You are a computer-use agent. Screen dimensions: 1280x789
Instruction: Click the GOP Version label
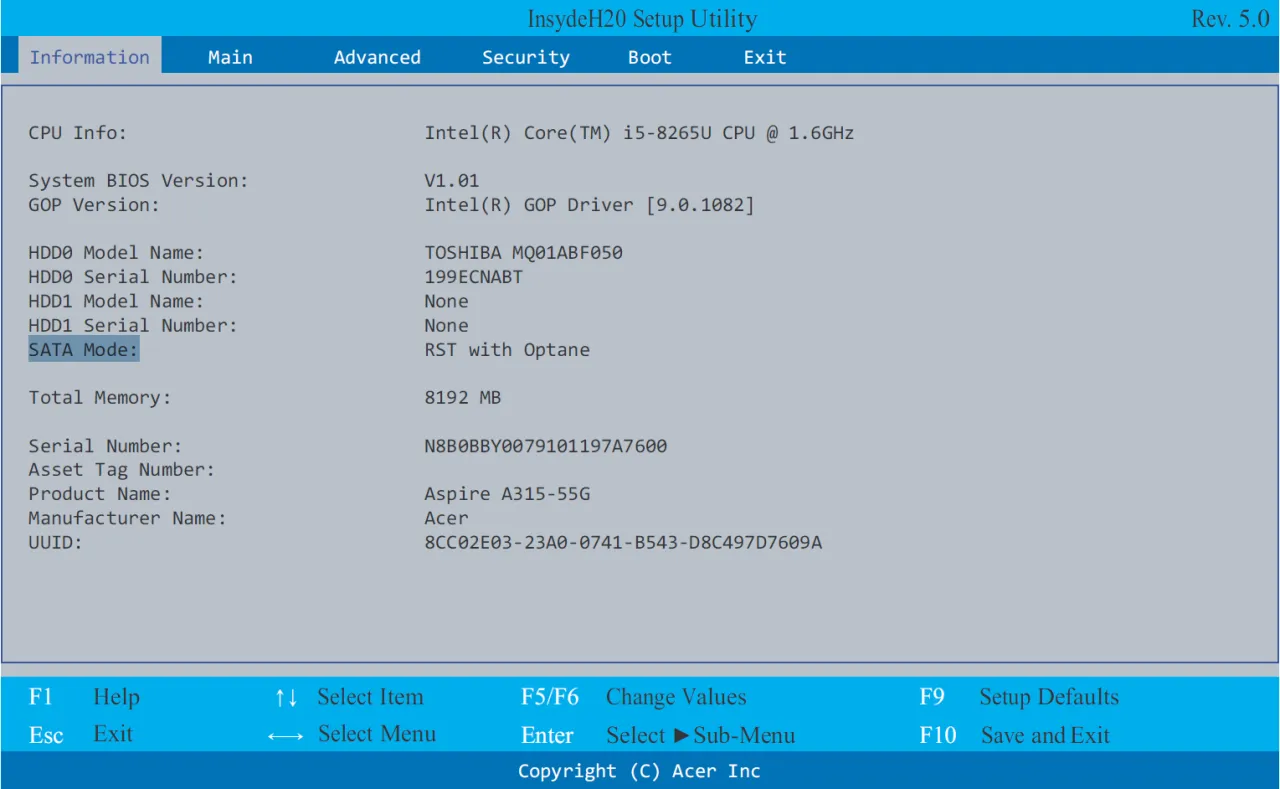coord(94,205)
